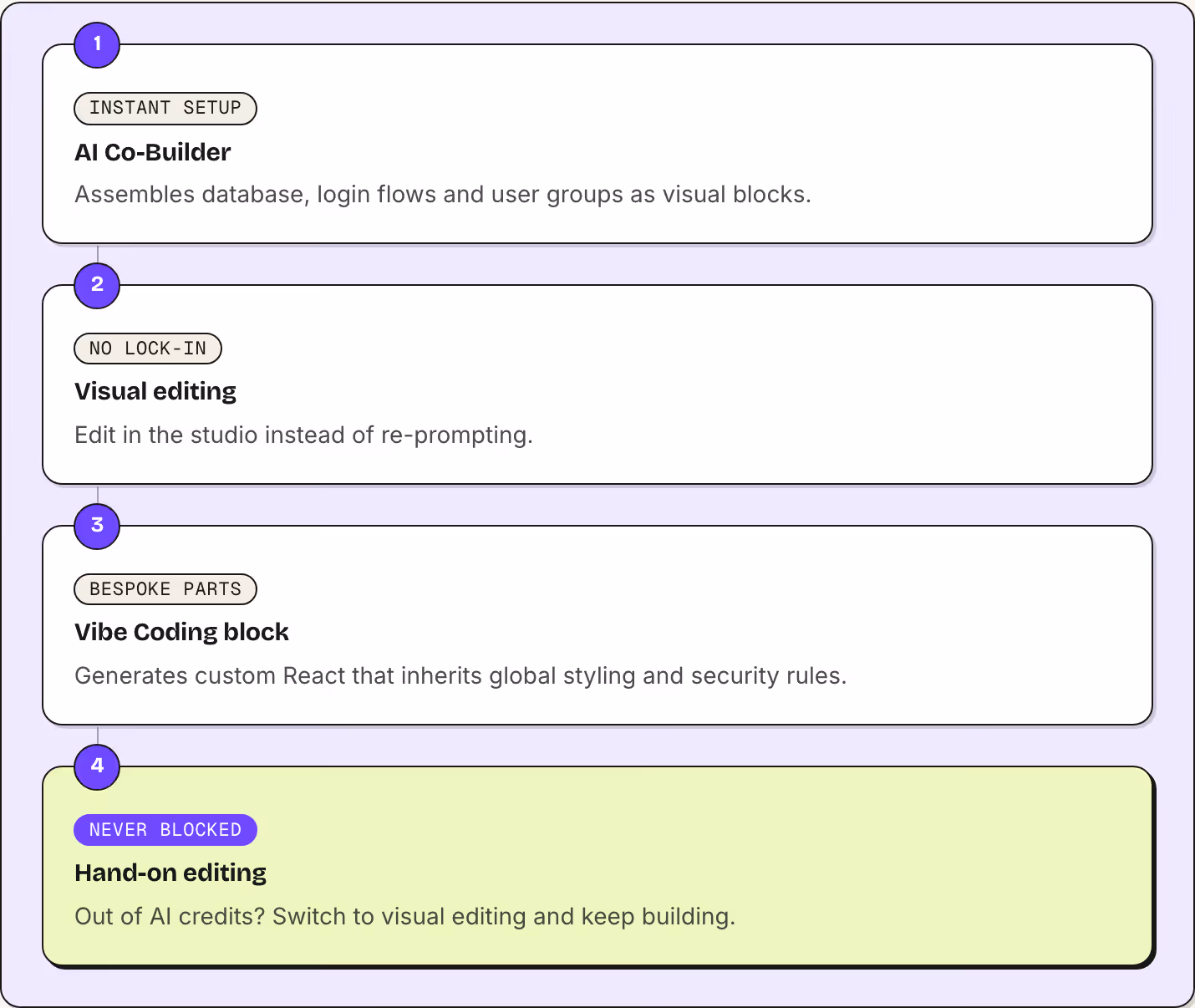Click 'Edit in the studio instead of re-prompting.'

[x=304, y=435]
